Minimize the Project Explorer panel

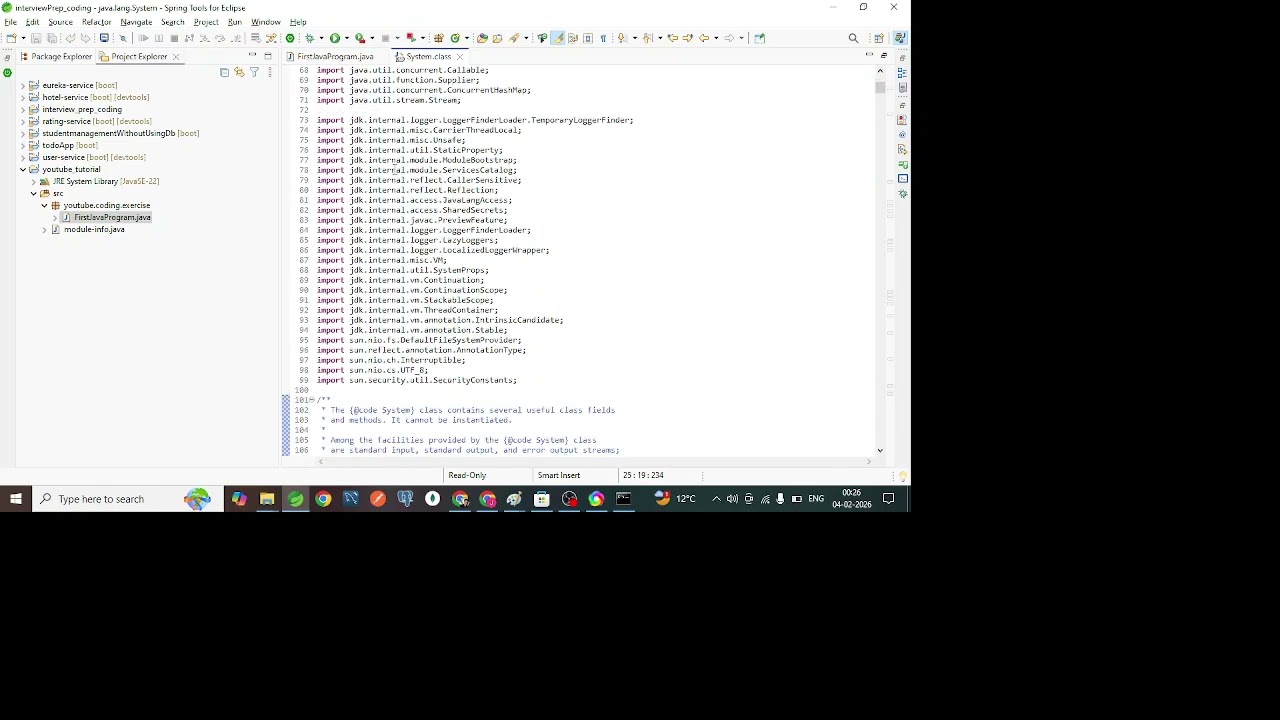[x=252, y=55]
